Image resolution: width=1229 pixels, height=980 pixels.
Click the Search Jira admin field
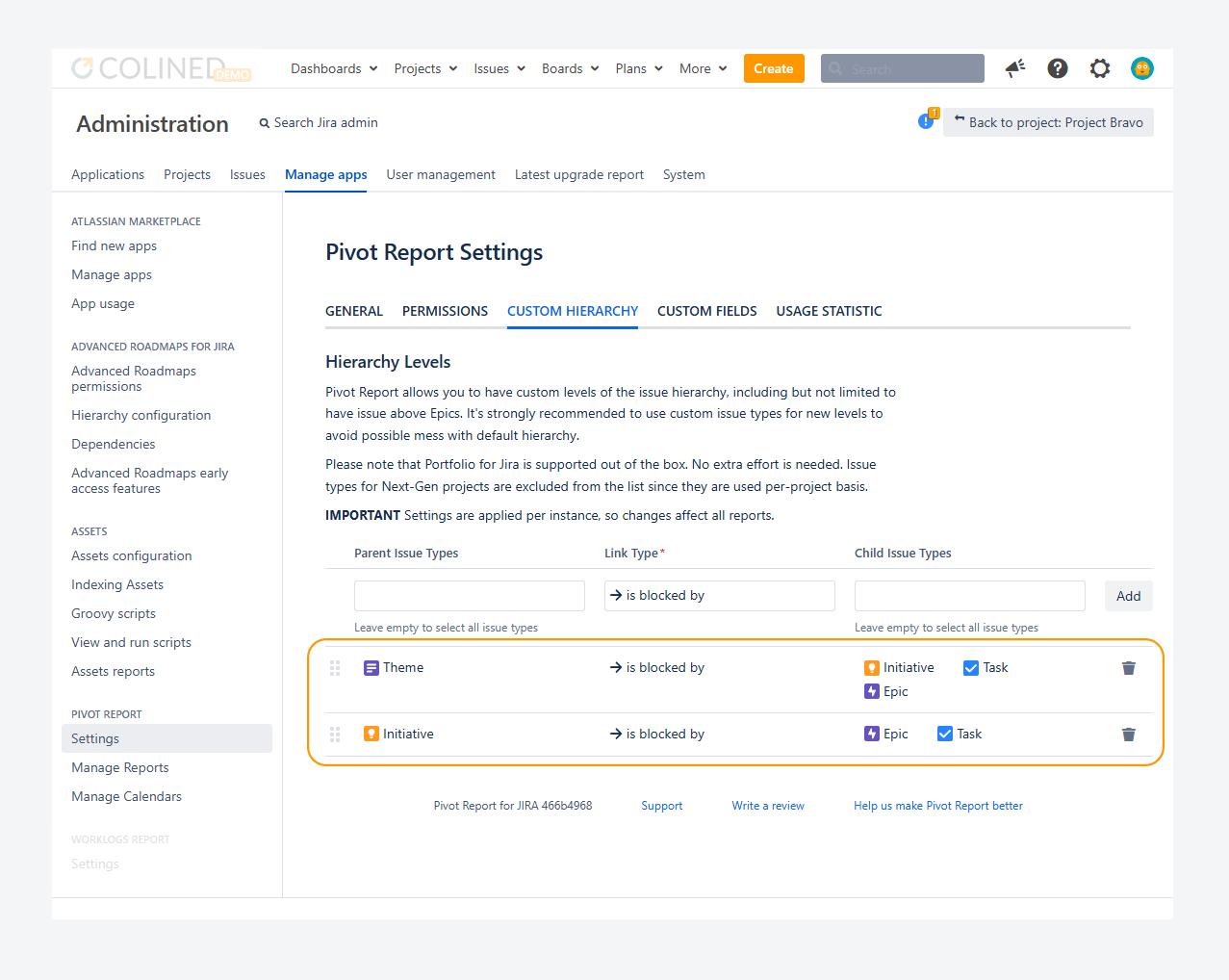pyautogui.click(x=319, y=122)
